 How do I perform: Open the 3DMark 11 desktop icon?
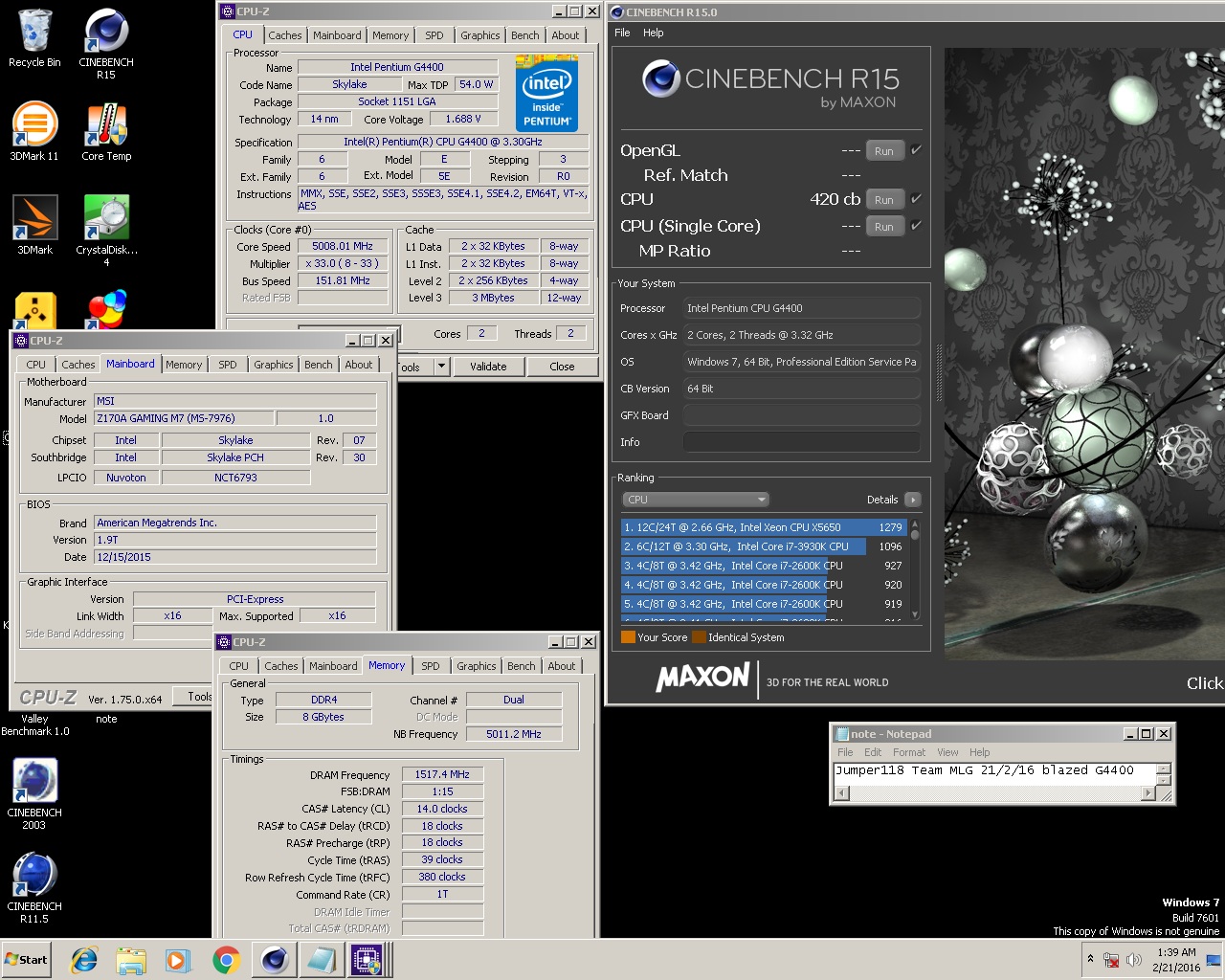pos(34,131)
